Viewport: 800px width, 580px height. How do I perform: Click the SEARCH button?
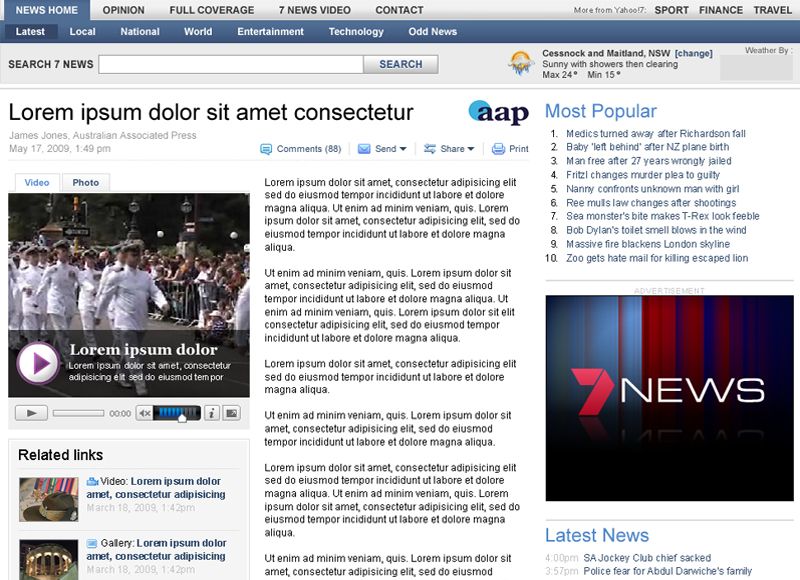[x=400, y=63]
